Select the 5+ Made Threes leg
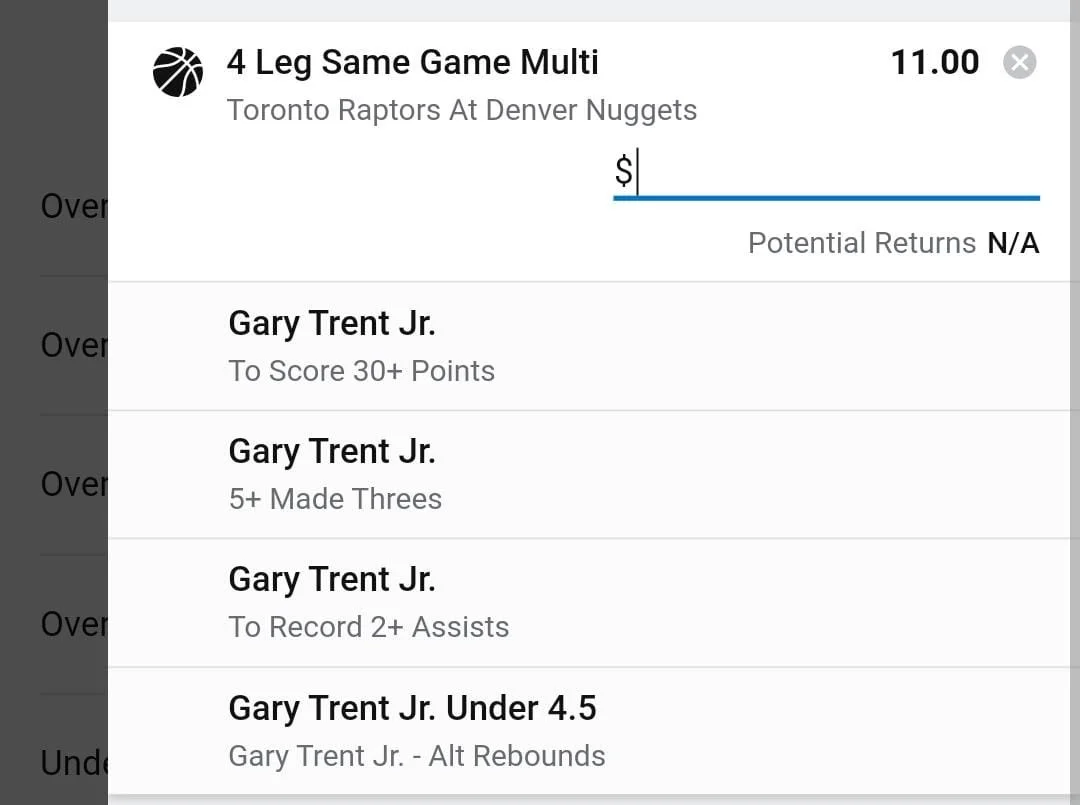This screenshot has width=1080, height=805. click(589, 474)
